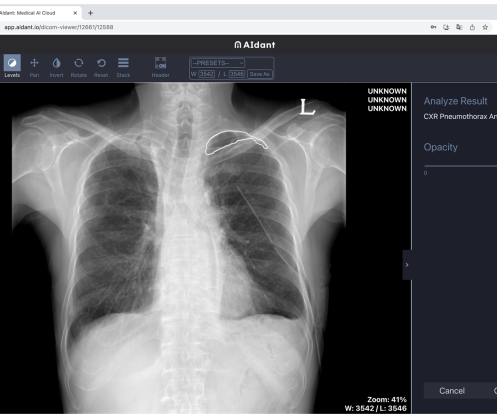This screenshot has height=418, width=497.
Task: Adjust the Opacity slider
Action: (460, 166)
